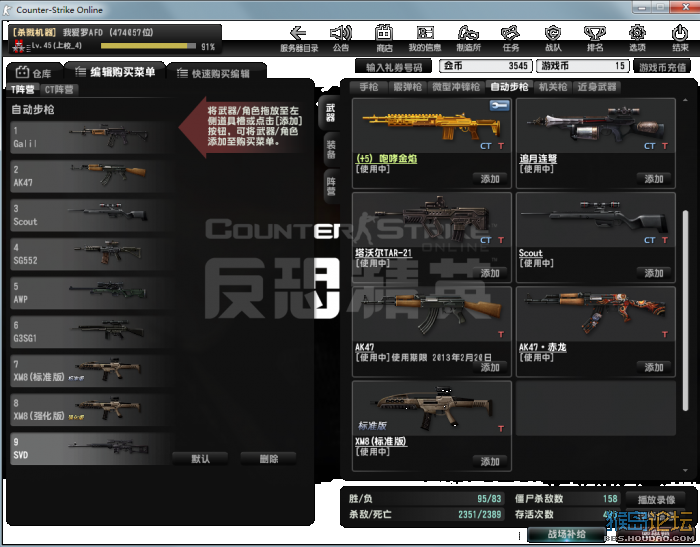Open the shop icon

click(384, 33)
